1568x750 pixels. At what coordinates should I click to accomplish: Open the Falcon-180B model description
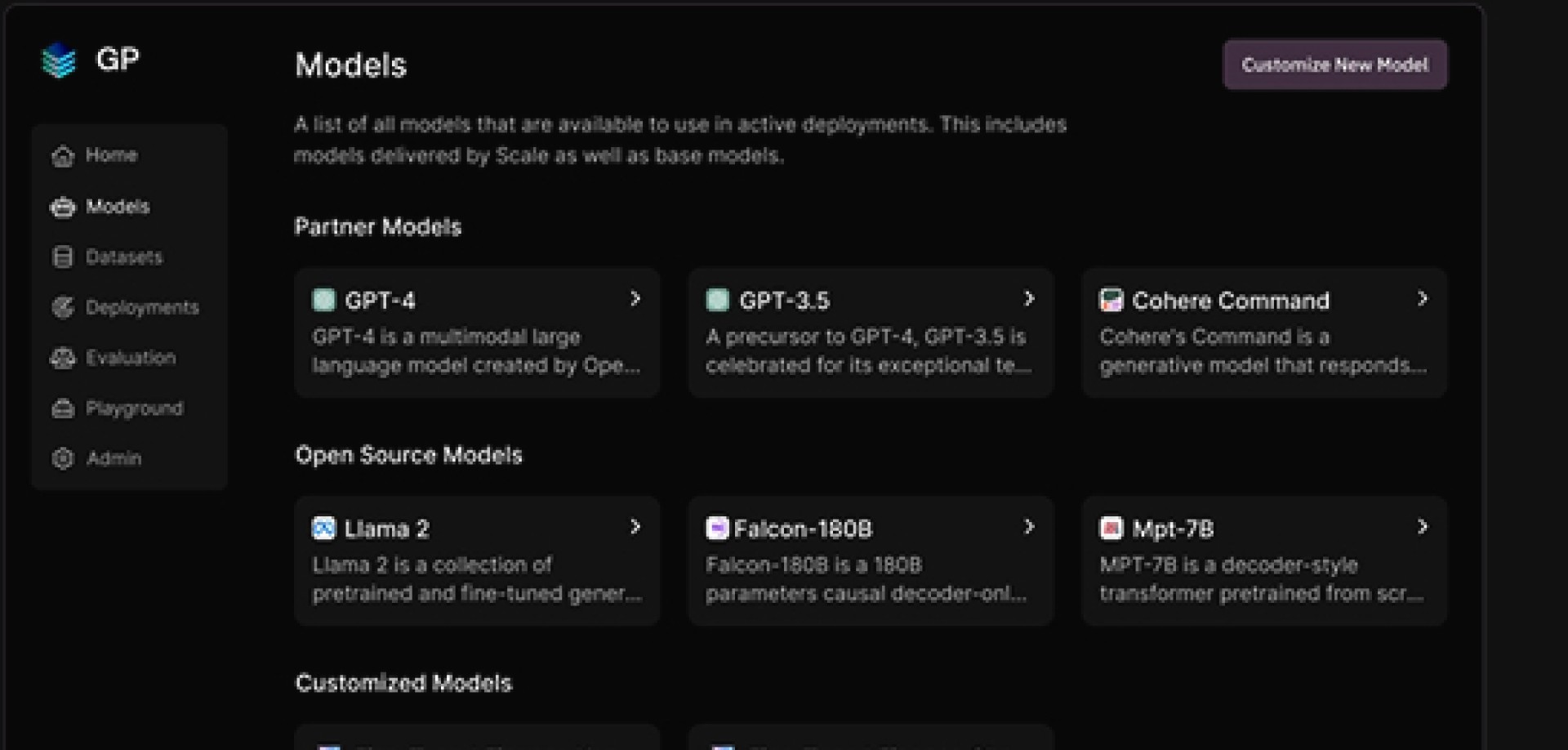click(x=866, y=579)
